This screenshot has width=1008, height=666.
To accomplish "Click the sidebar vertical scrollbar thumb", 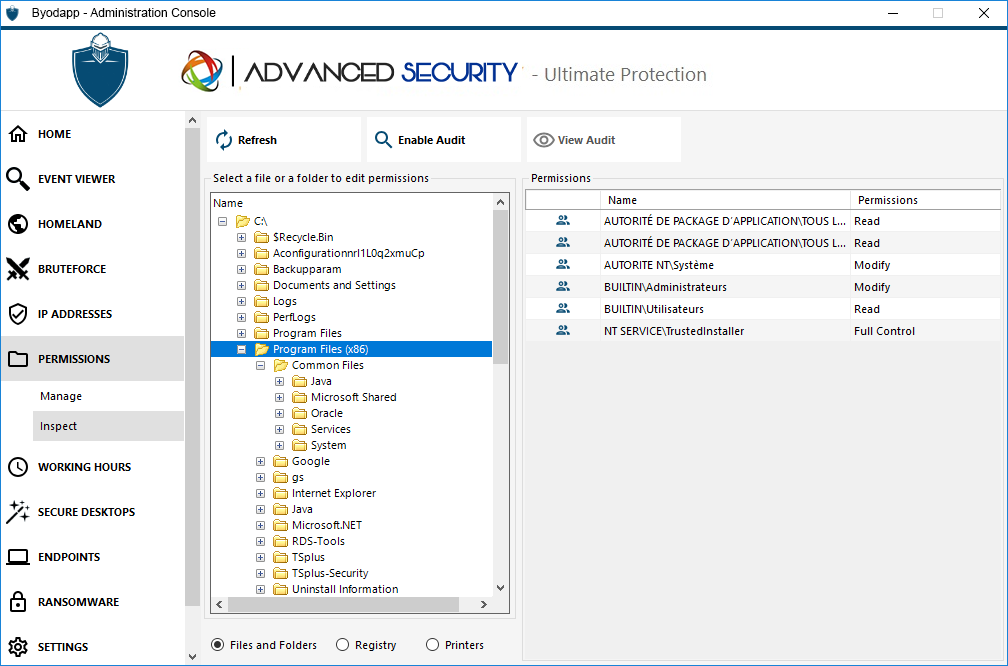I will pos(192,366).
